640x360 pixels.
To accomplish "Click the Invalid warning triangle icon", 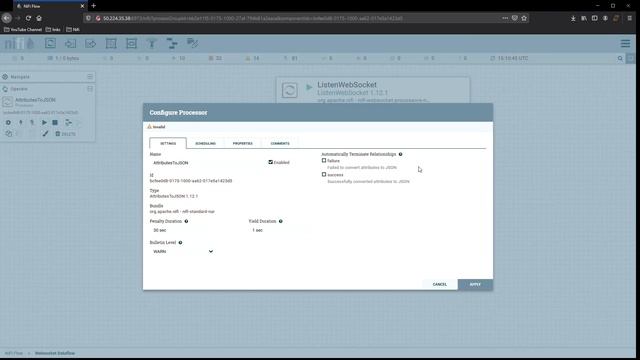I will (149, 127).
